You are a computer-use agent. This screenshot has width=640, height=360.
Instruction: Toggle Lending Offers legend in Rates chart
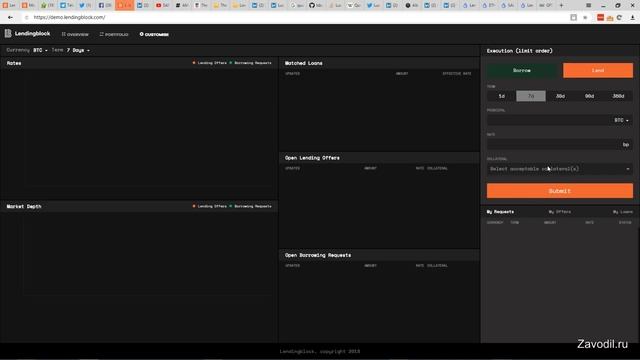pyautogui.click(x=209, y=63)
